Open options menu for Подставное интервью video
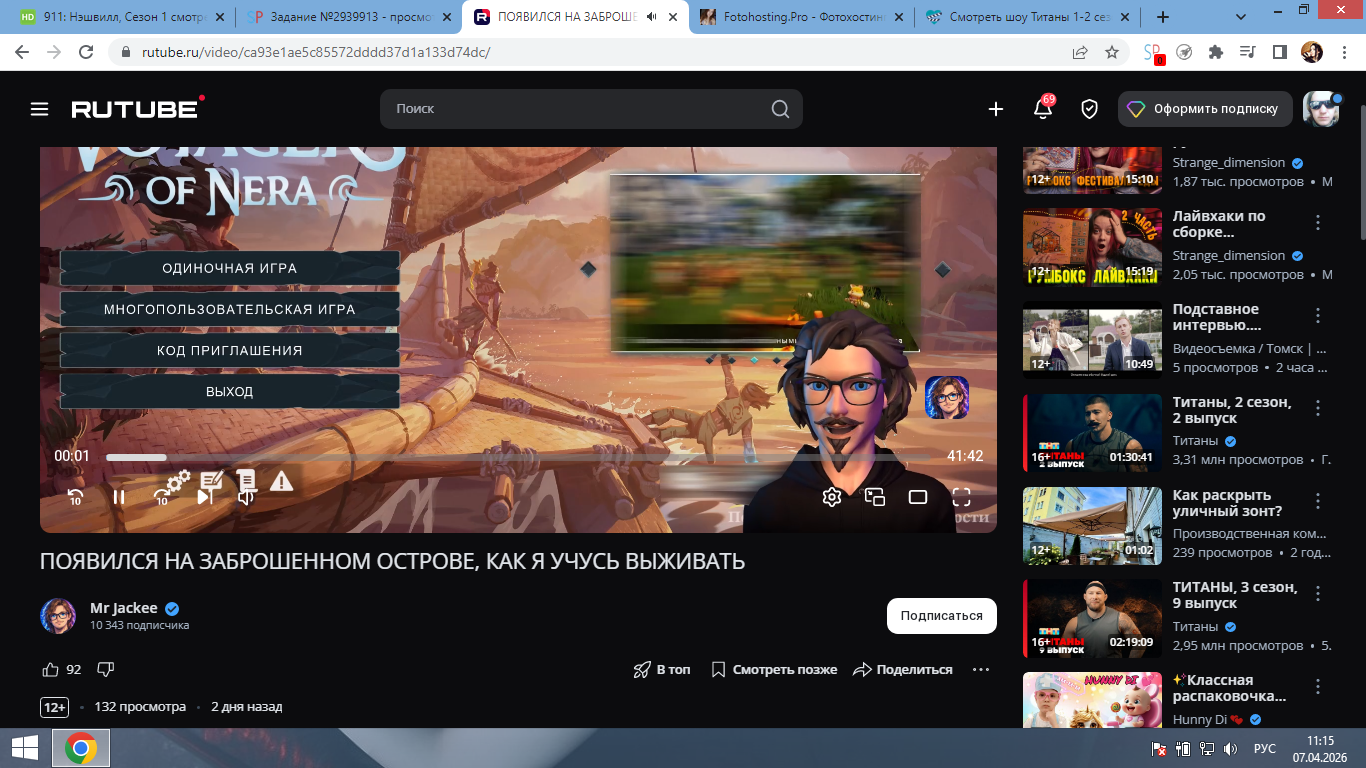The height and width of the screenshot is (768, 1366). (1318, 315)
